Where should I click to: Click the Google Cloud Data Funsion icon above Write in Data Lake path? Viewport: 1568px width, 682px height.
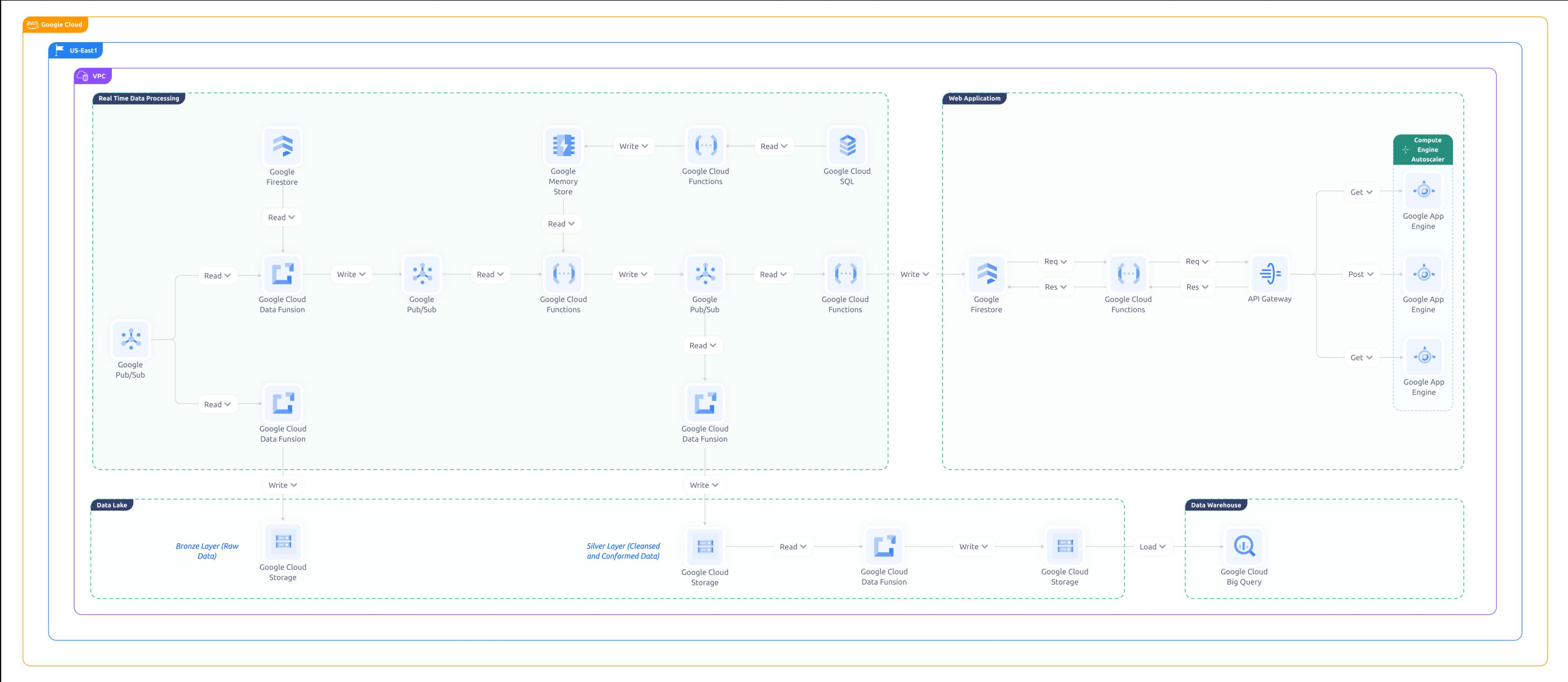pyautogui.click(x=283, y=402)
